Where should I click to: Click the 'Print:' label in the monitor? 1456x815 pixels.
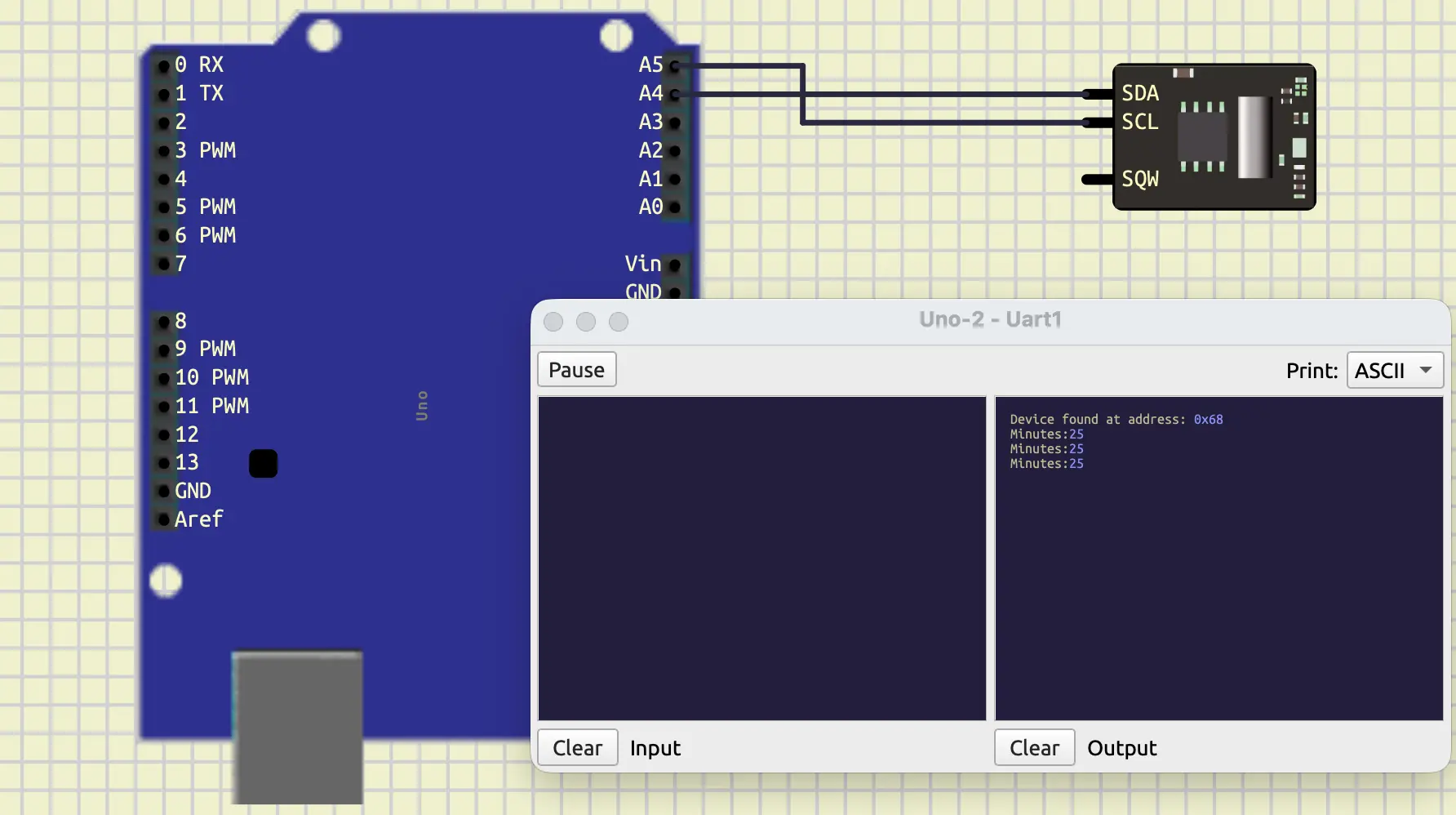click(x=1312, y=371)
